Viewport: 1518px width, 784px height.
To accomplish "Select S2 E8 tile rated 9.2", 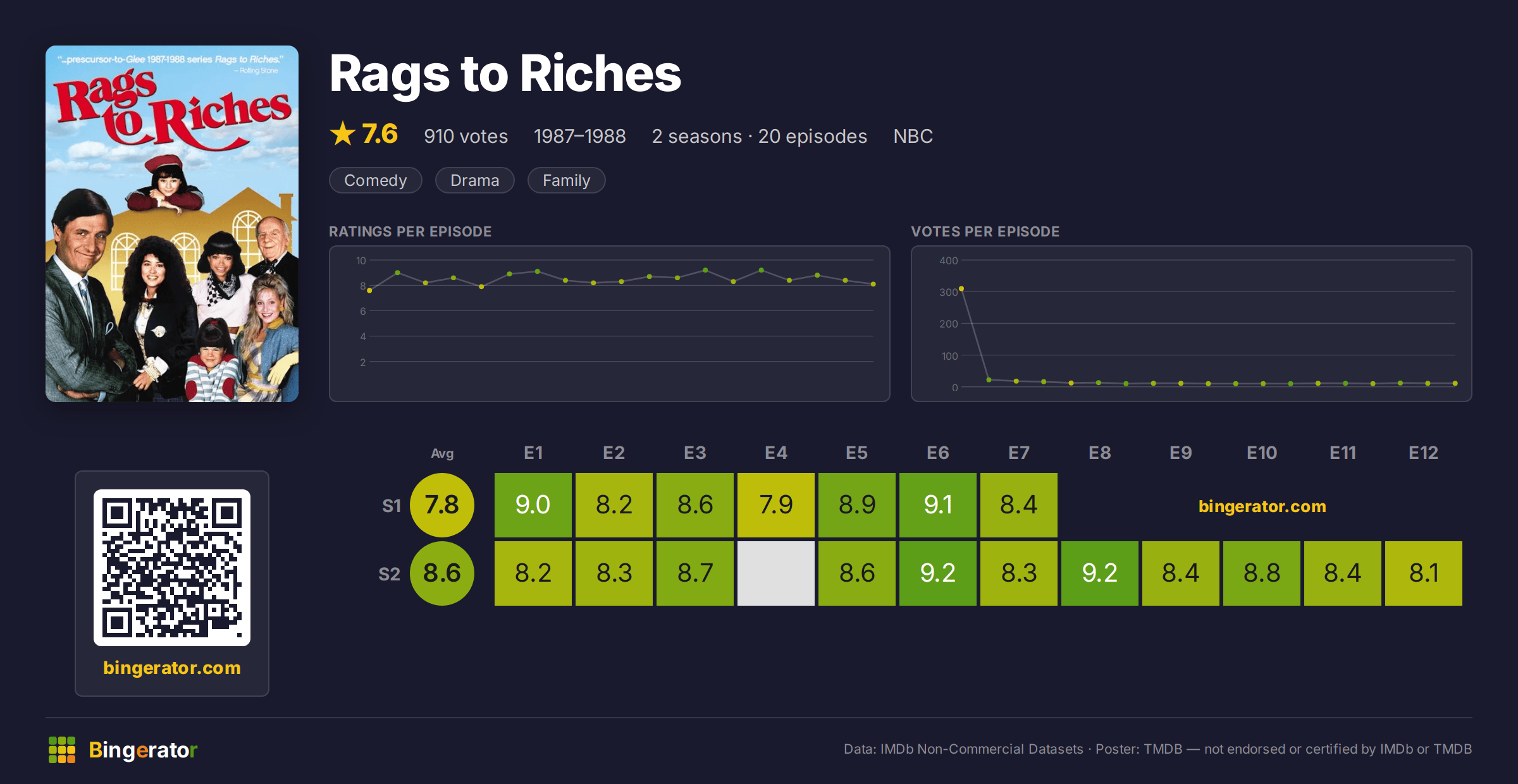I will 1100,573.
